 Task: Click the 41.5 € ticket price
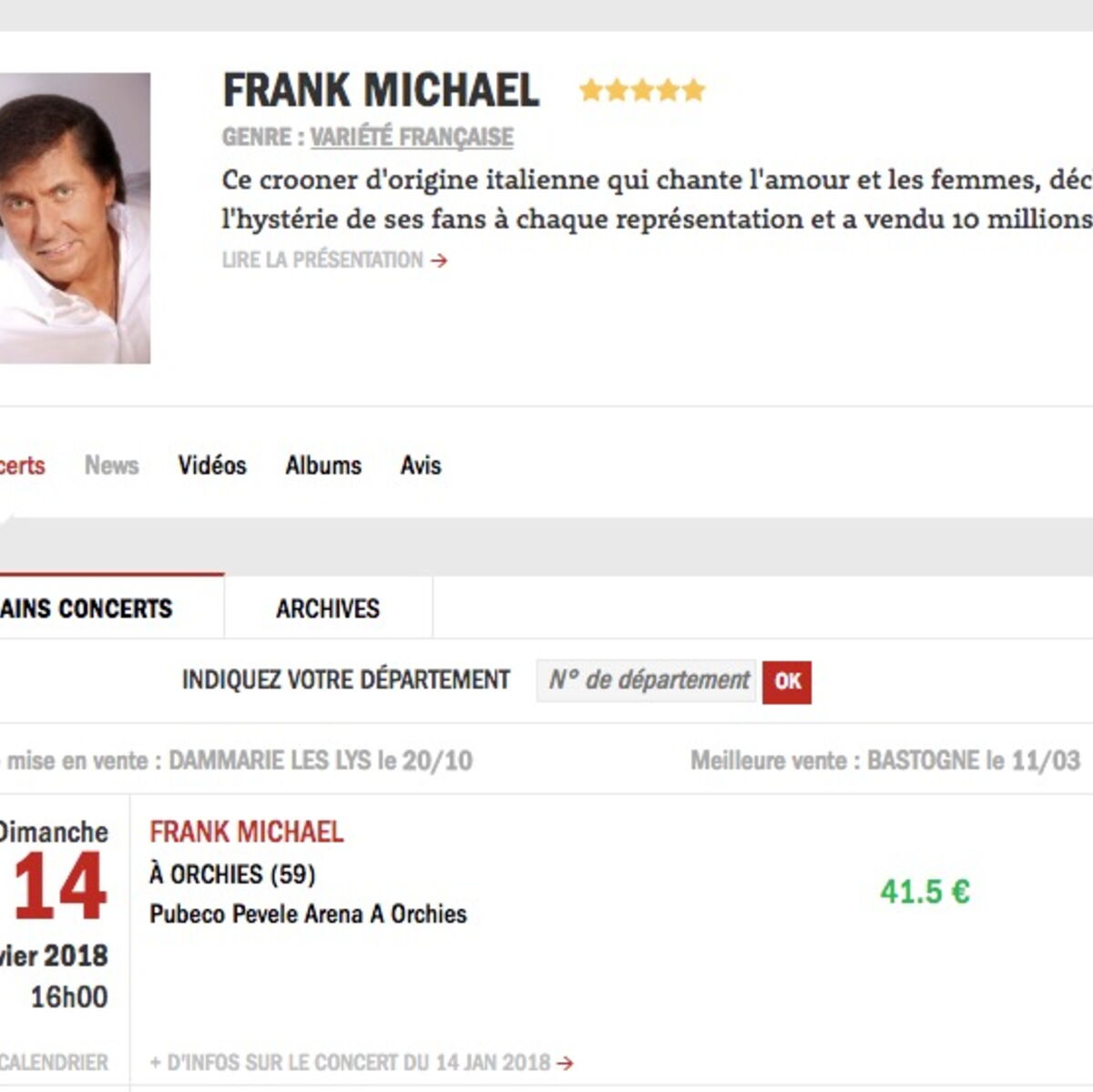tap(924, 892)
